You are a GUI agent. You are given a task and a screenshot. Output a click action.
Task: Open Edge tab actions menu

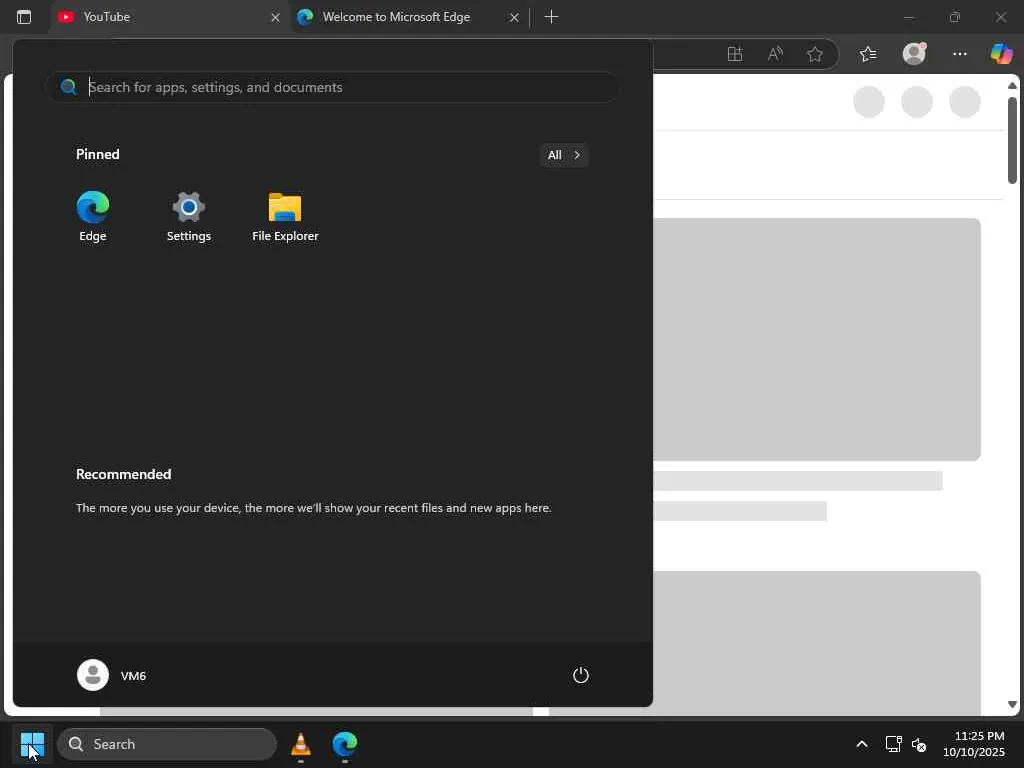(24, 17)
